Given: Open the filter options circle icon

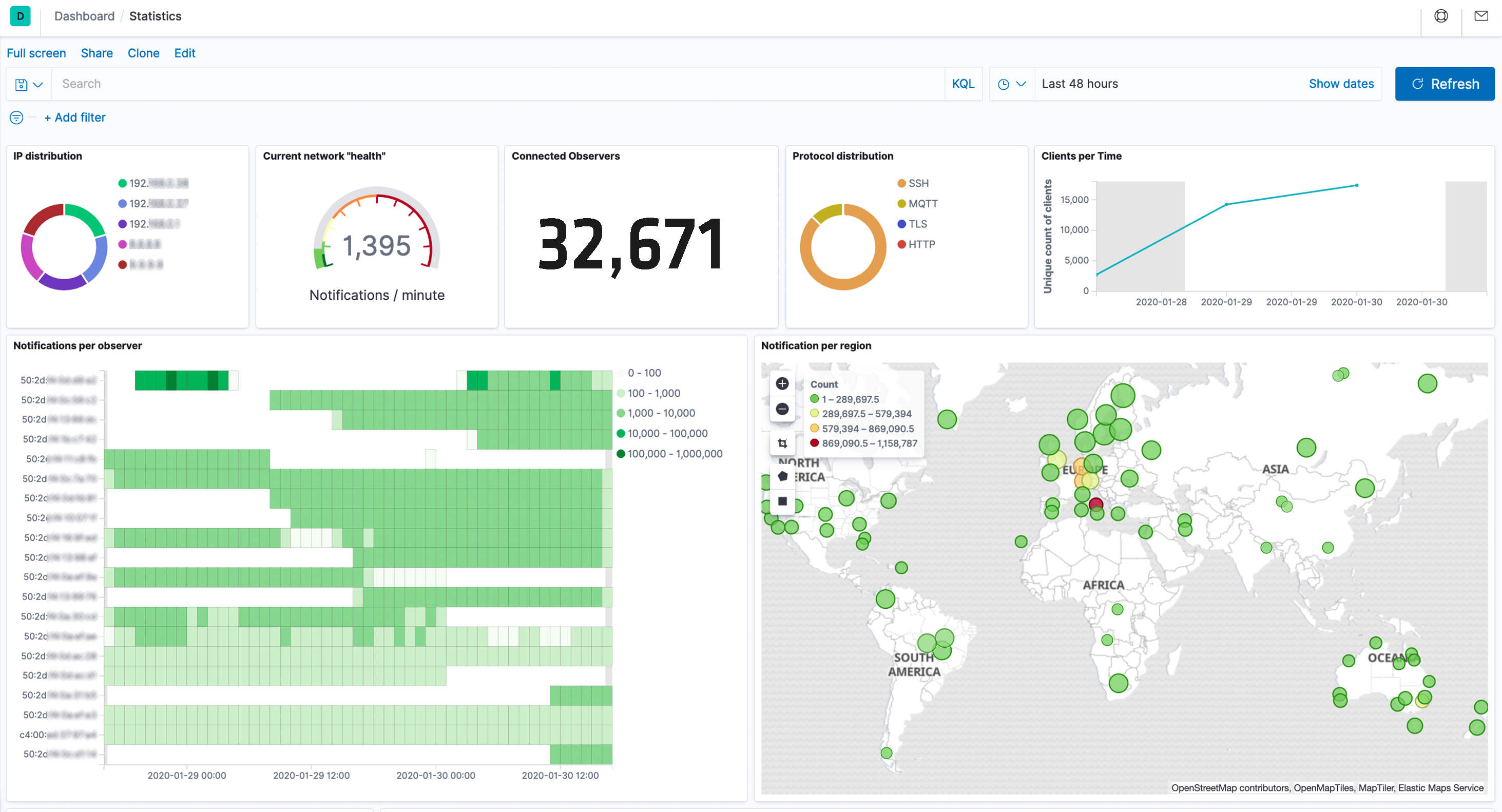Looking at the screenshot, I should [x=16, y=118].
